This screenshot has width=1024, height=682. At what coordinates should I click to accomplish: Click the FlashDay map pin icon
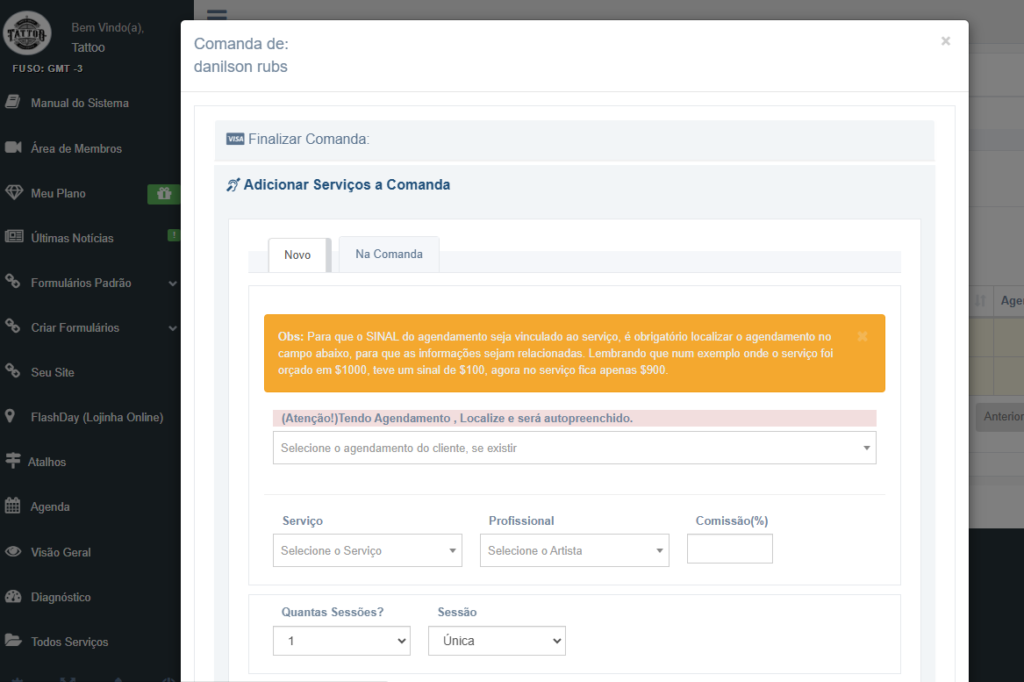(10, 416)
